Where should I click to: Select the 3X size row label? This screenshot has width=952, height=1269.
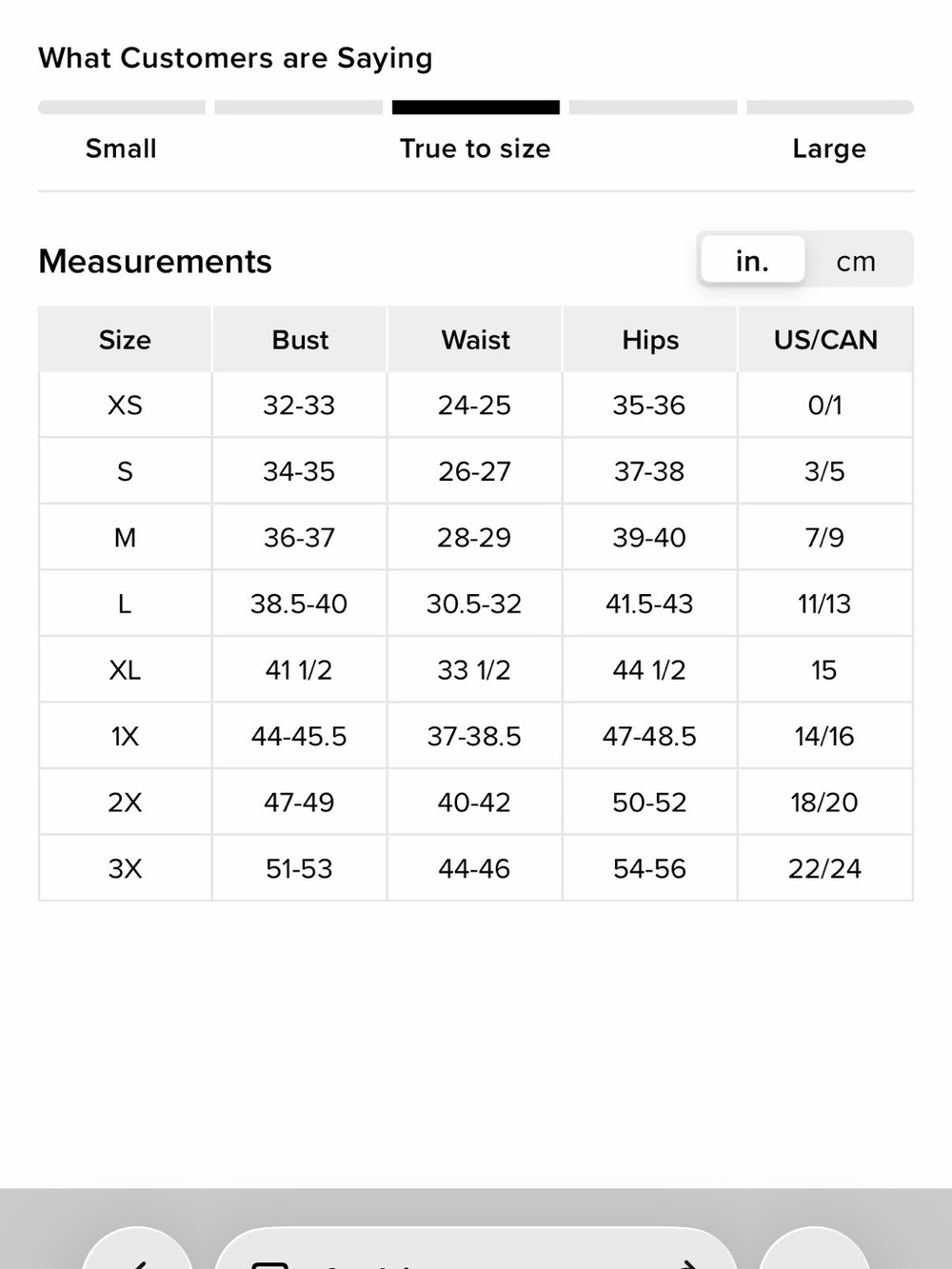pos(125,868)
